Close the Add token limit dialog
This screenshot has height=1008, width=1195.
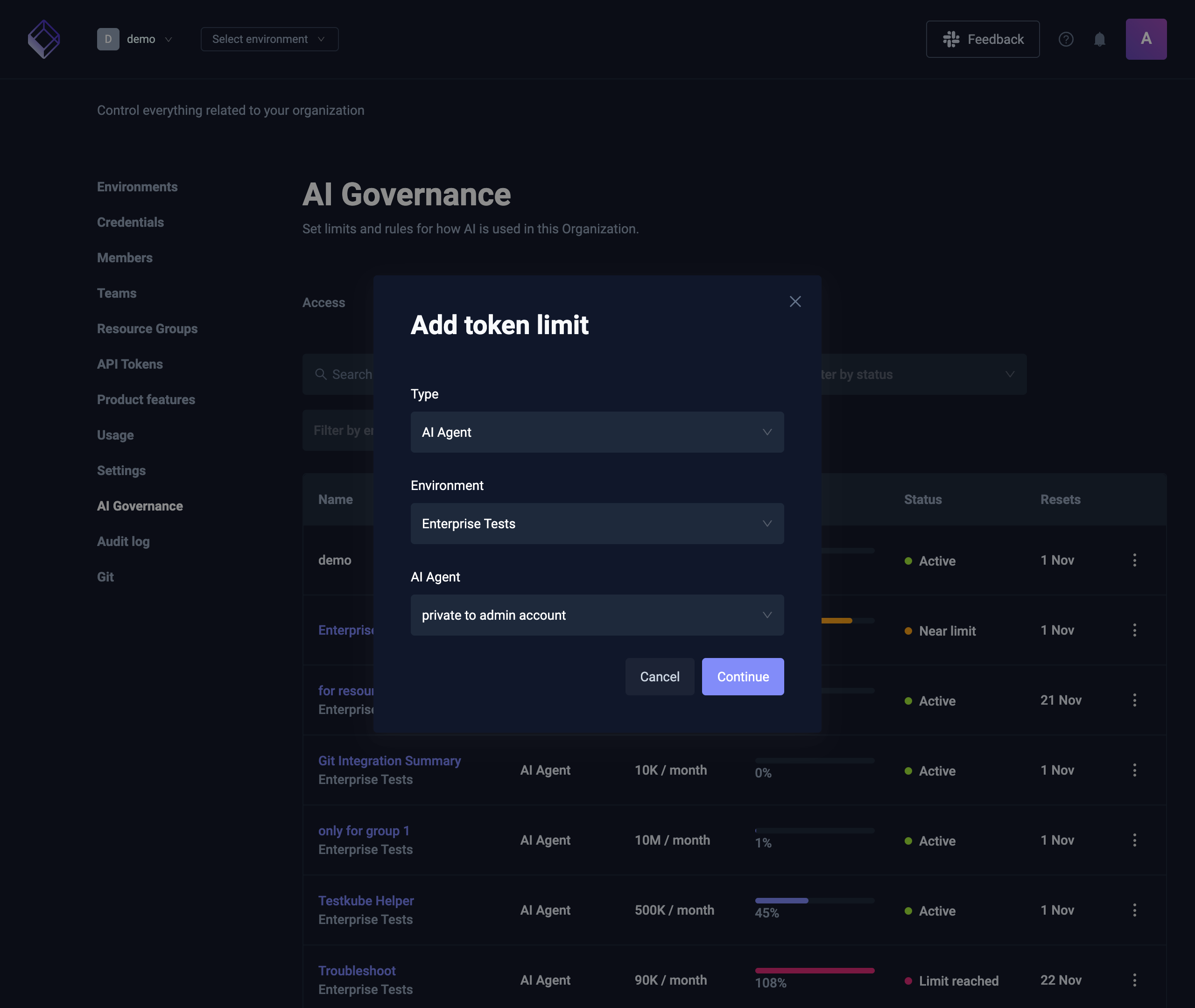pos(795,302)
